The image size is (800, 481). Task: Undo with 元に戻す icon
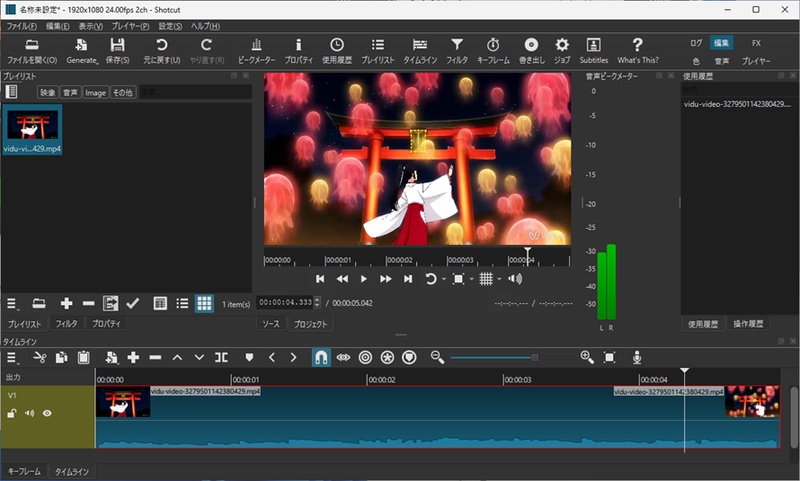pos(162,51)
